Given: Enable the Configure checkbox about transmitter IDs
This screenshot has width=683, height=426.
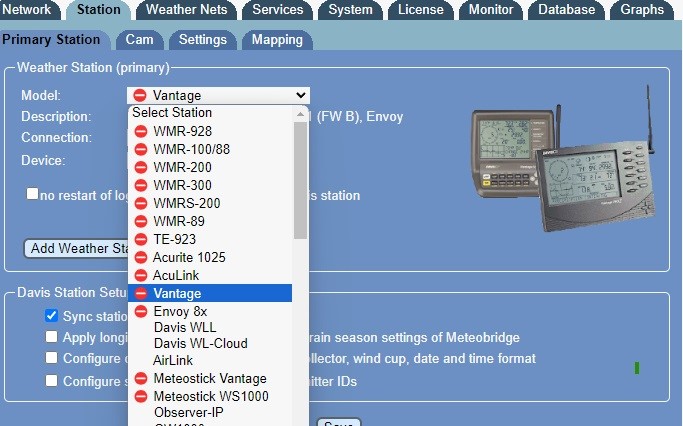Looking at the screenshot, I should (x=51, y=380).
